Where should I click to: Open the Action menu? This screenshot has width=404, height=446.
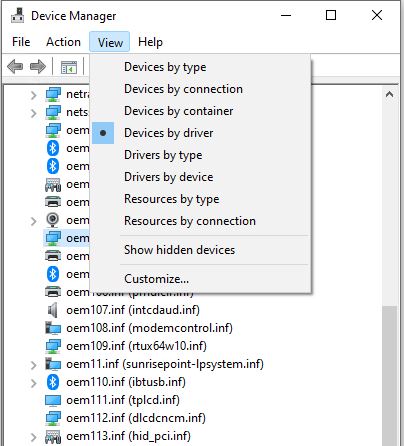(63, 42)
